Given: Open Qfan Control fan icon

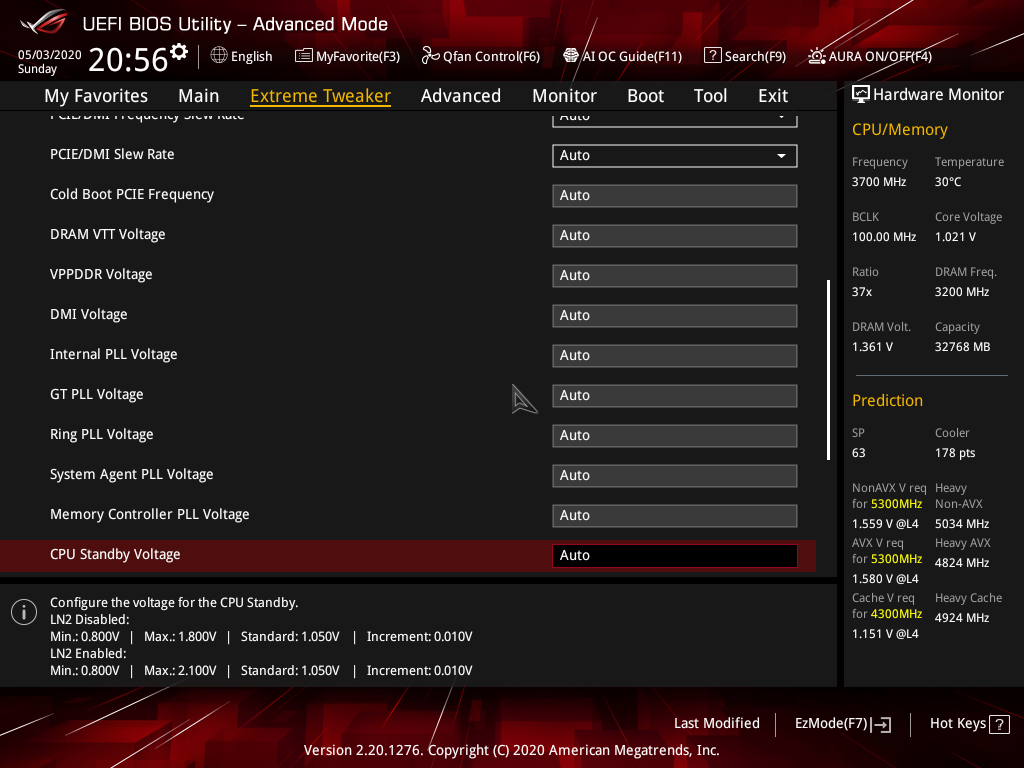Looking at the screenshot, I should click(x=430, y=56).
